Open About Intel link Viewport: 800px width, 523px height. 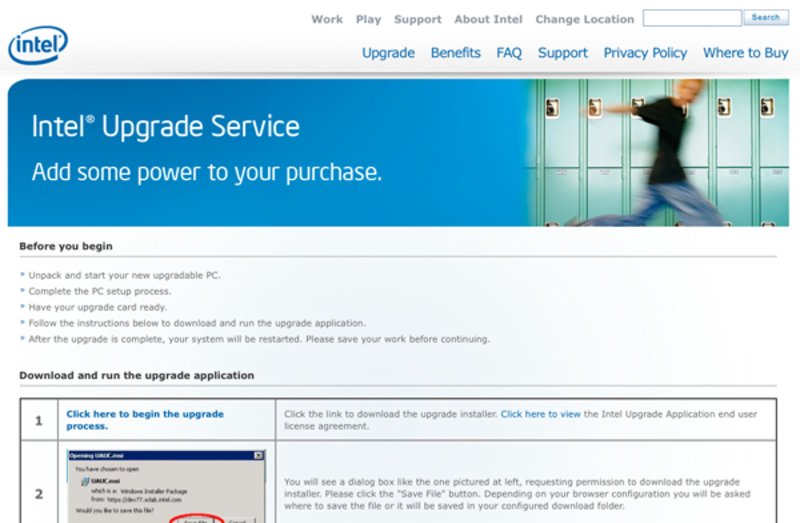click(x=488, y=19)
